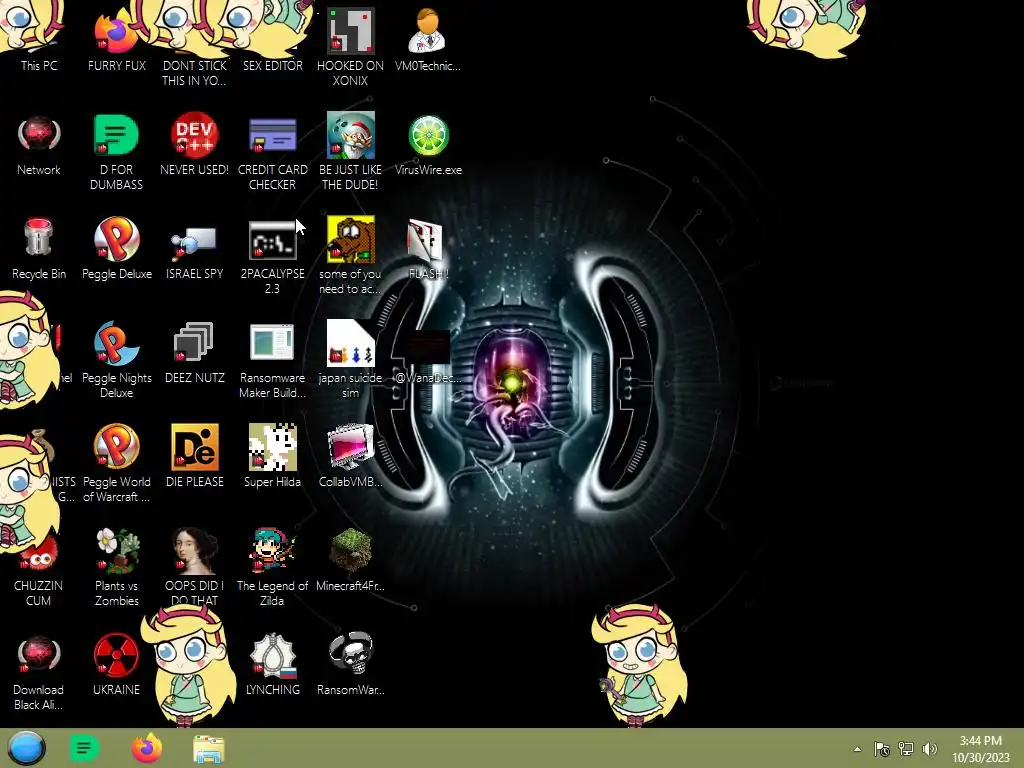Viewport: 1024px width, 768px height.
Task: Open File Explorer from taskbar
Action: (209, 749)
